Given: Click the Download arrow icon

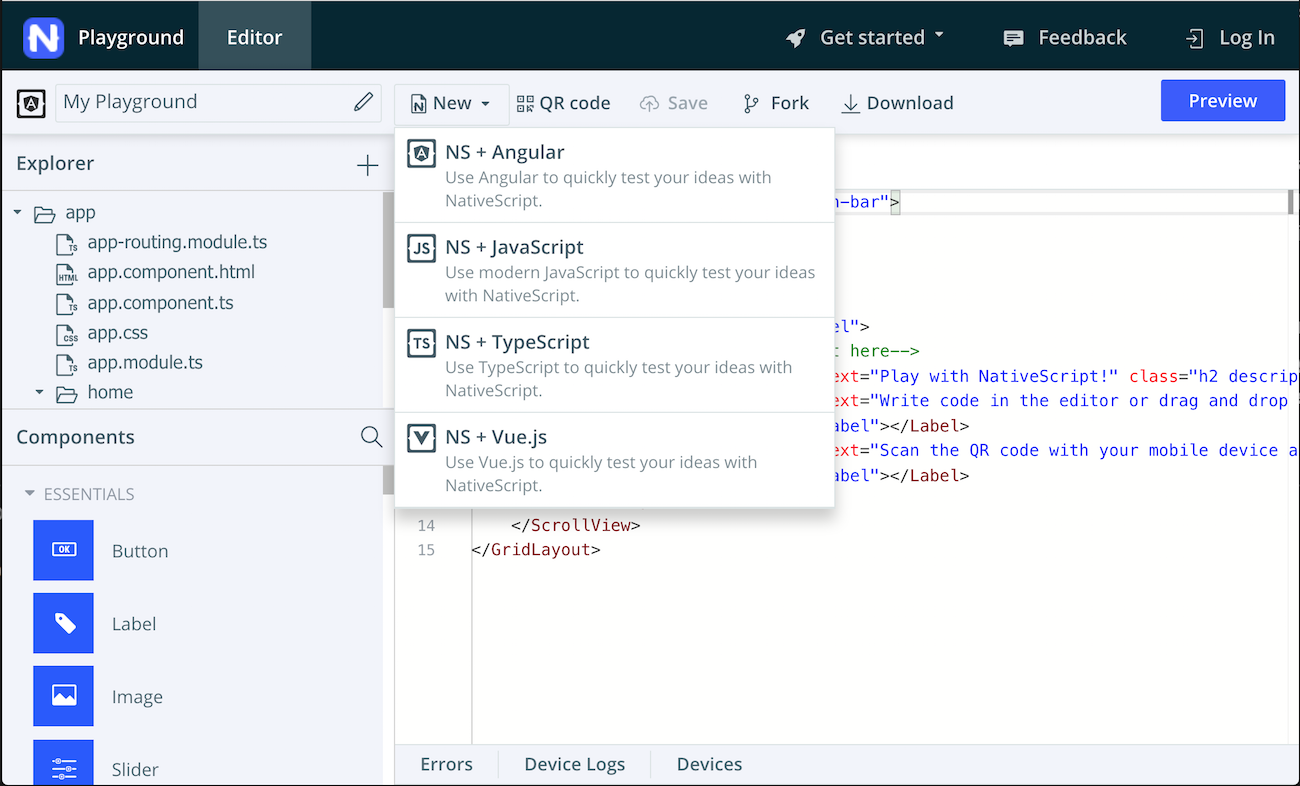Looking at the screenshot, I should pyautogui.click(x=851, y=103).
